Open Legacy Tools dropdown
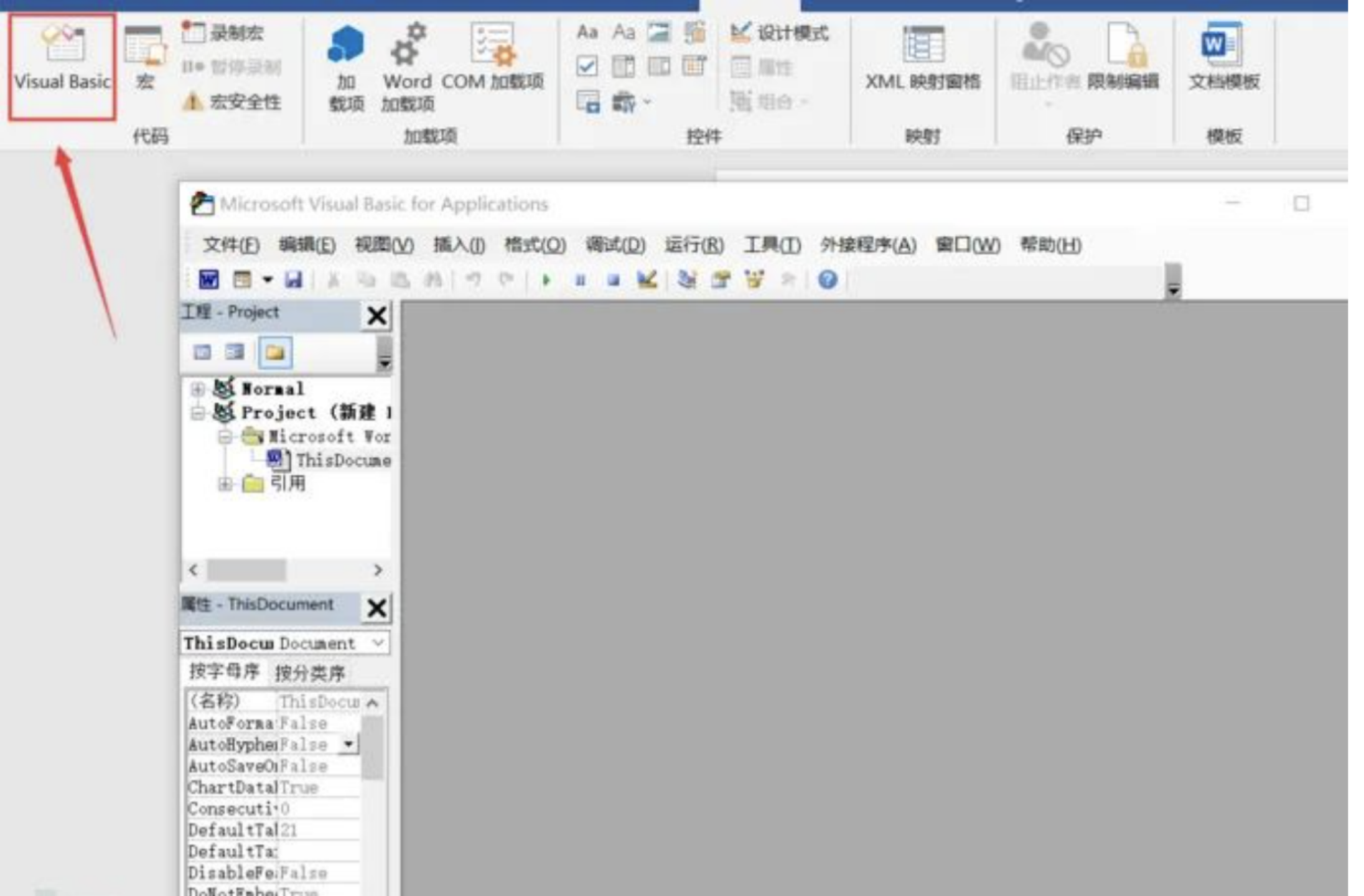This screenshot has height=896, width=1364. 631,101
